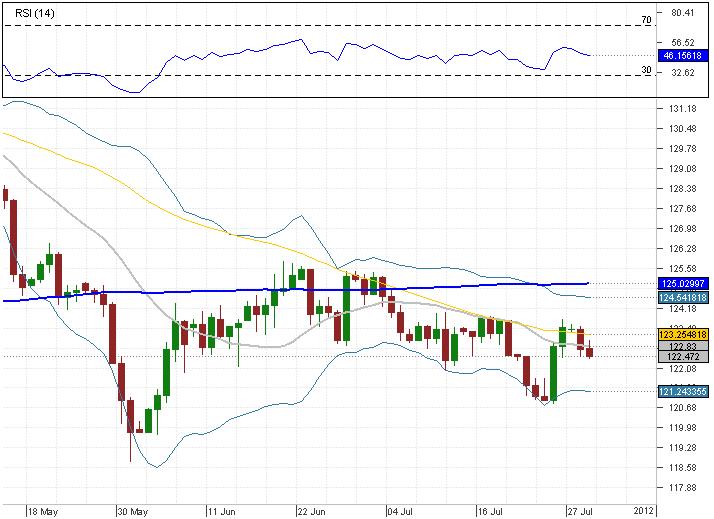
Task: Click the RSI overbought level 70 label
Action: [647, 19]
